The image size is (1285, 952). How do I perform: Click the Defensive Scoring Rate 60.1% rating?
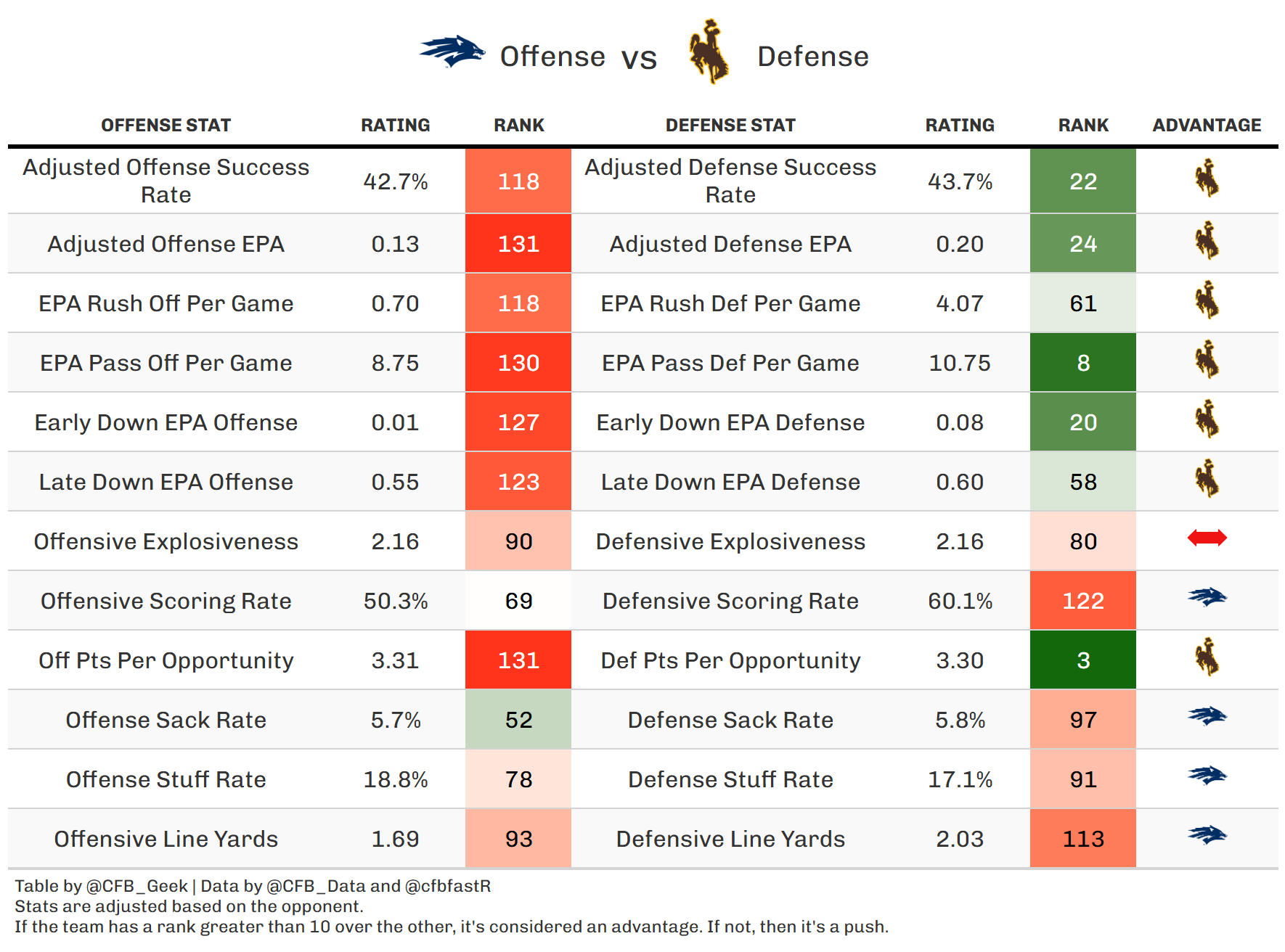960,601
